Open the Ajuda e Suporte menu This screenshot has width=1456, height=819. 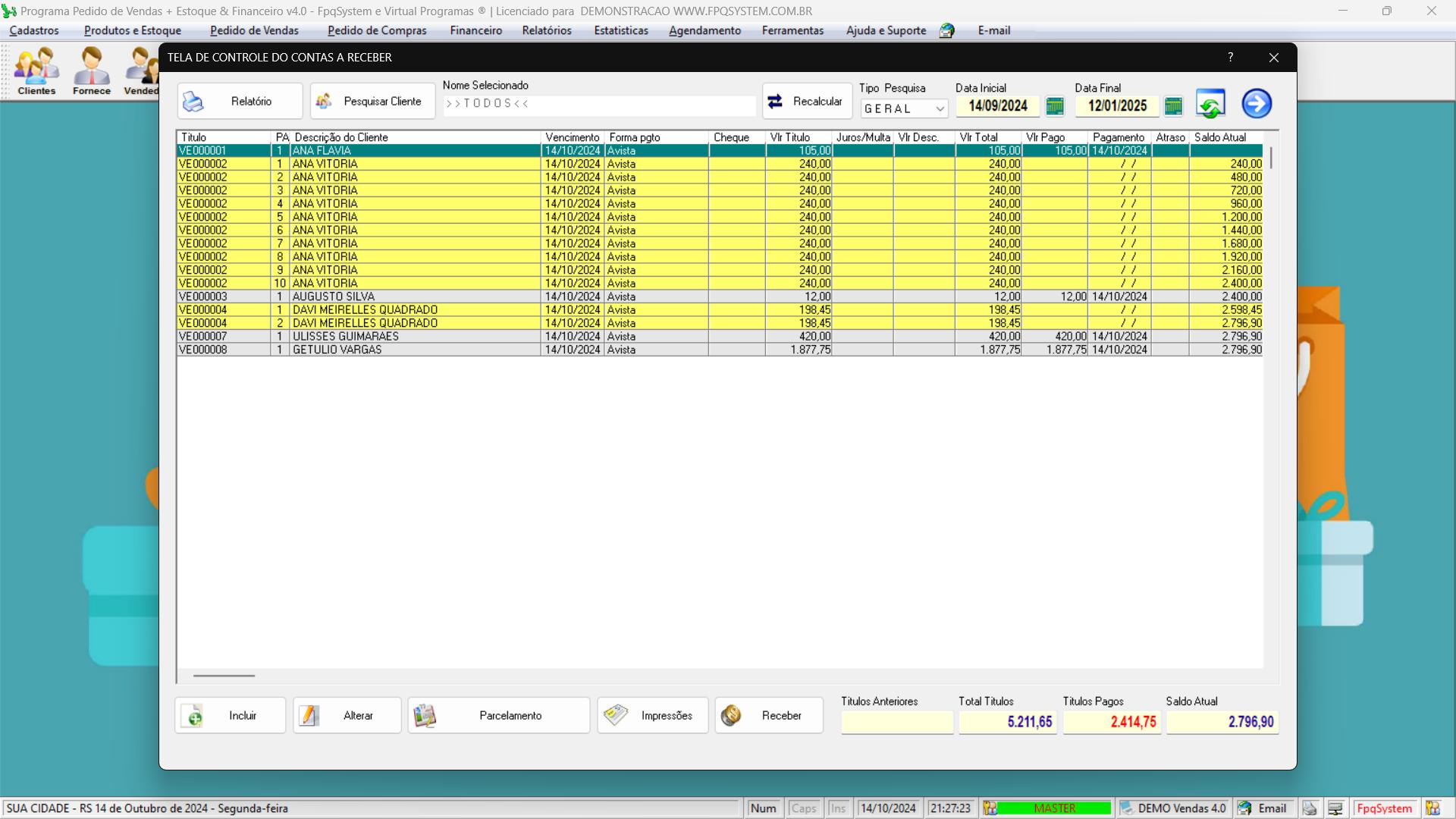point(886,30)
